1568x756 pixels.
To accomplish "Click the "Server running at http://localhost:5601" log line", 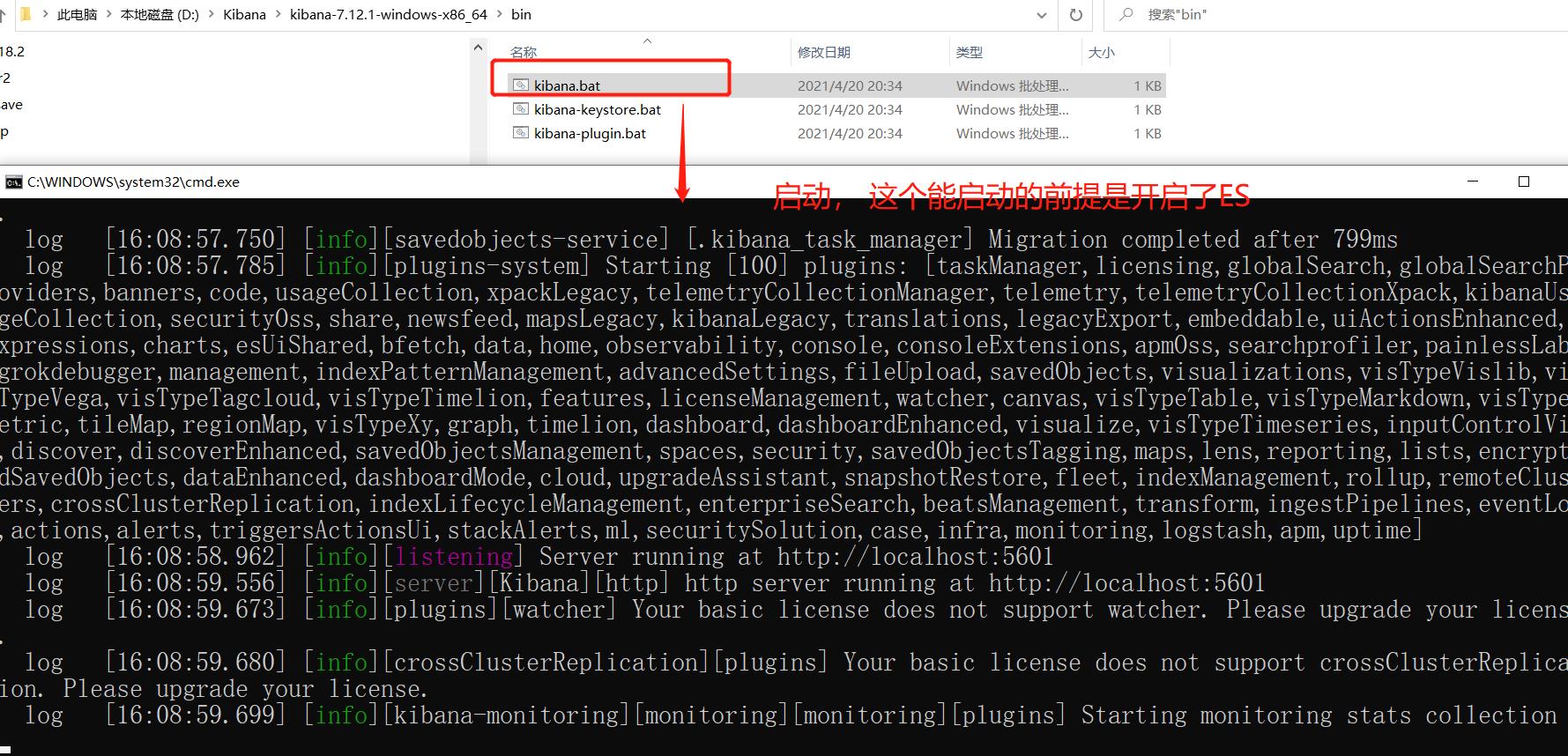I will click(x=796, y=557).
